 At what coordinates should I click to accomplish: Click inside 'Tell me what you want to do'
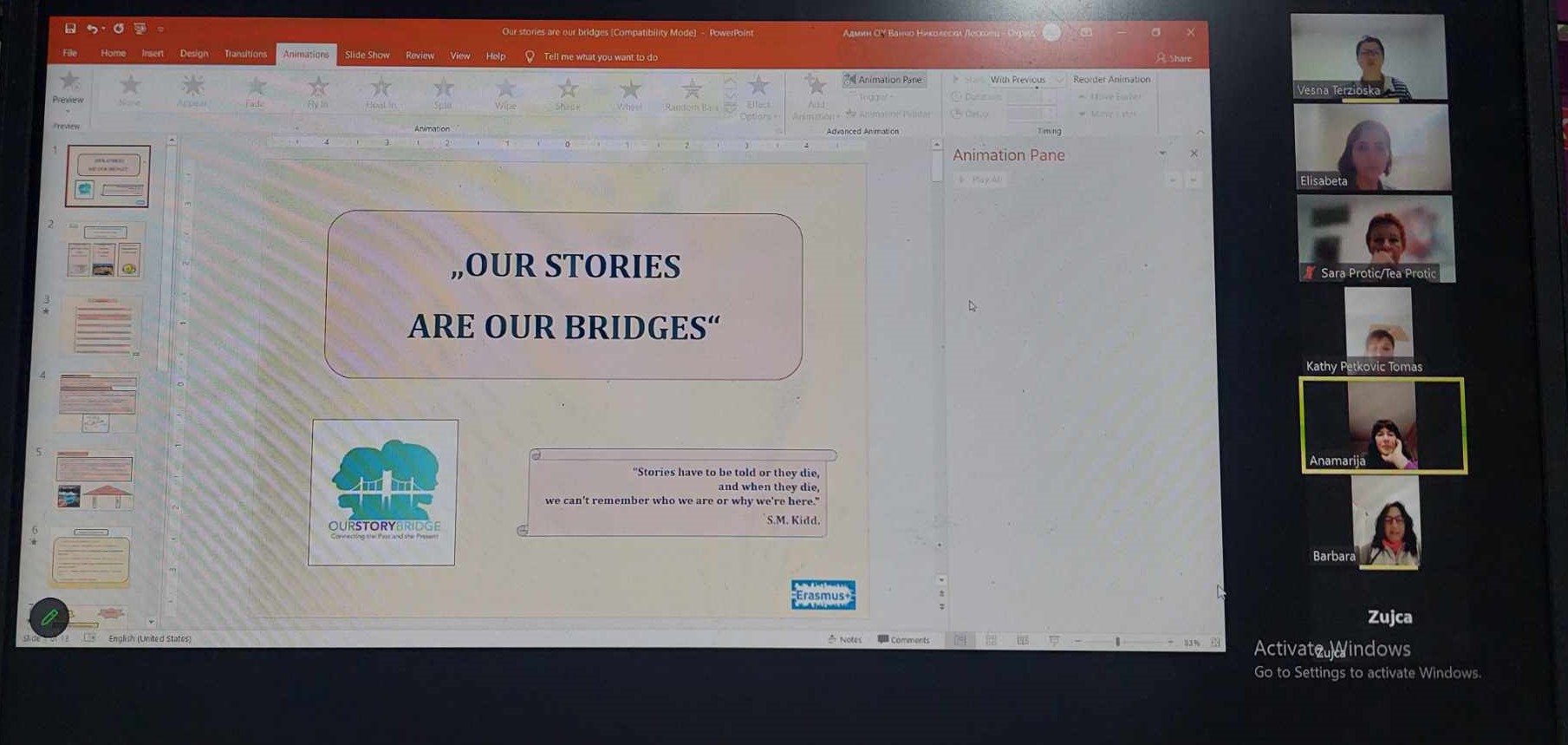coord(600,57)
